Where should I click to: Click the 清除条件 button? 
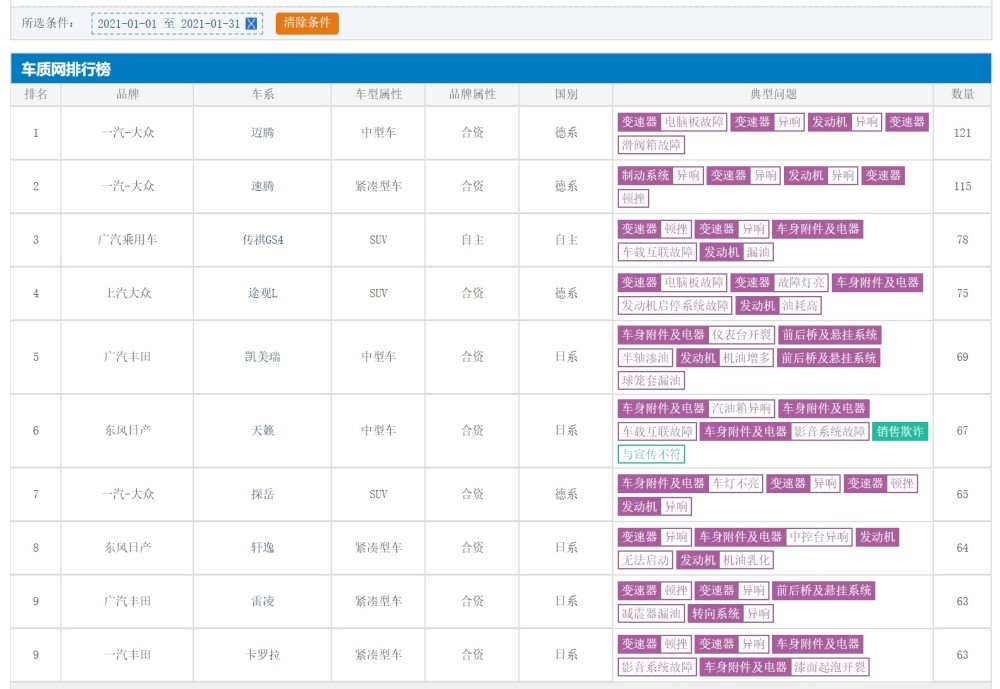coord(307,23)
